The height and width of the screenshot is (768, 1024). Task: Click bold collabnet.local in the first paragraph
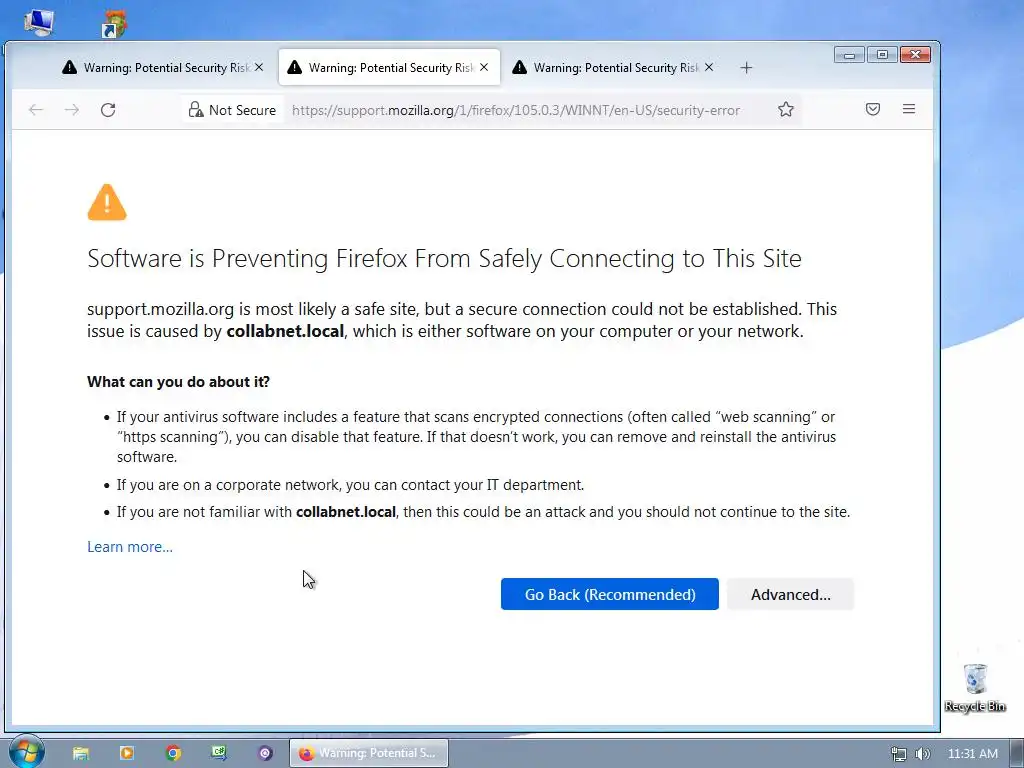click(285, 331)
